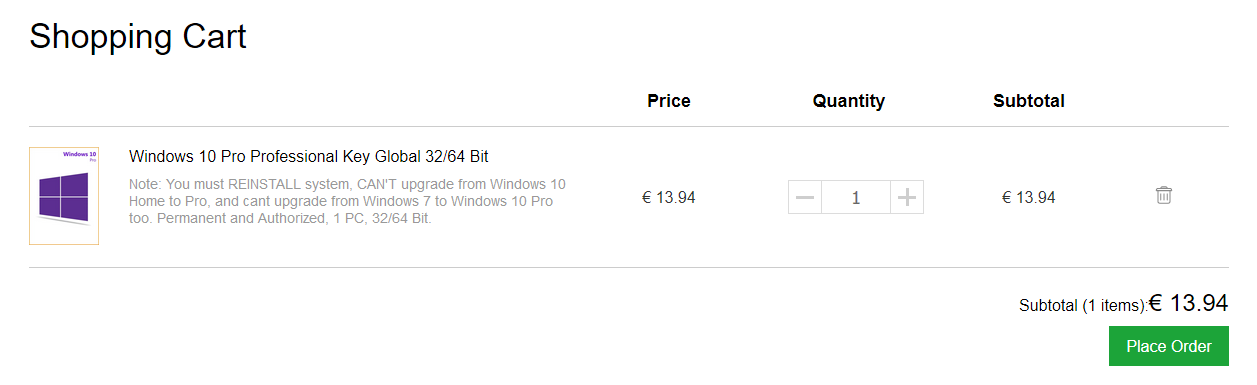
Task: Select the Quantity column header
Action: (849, 101)
